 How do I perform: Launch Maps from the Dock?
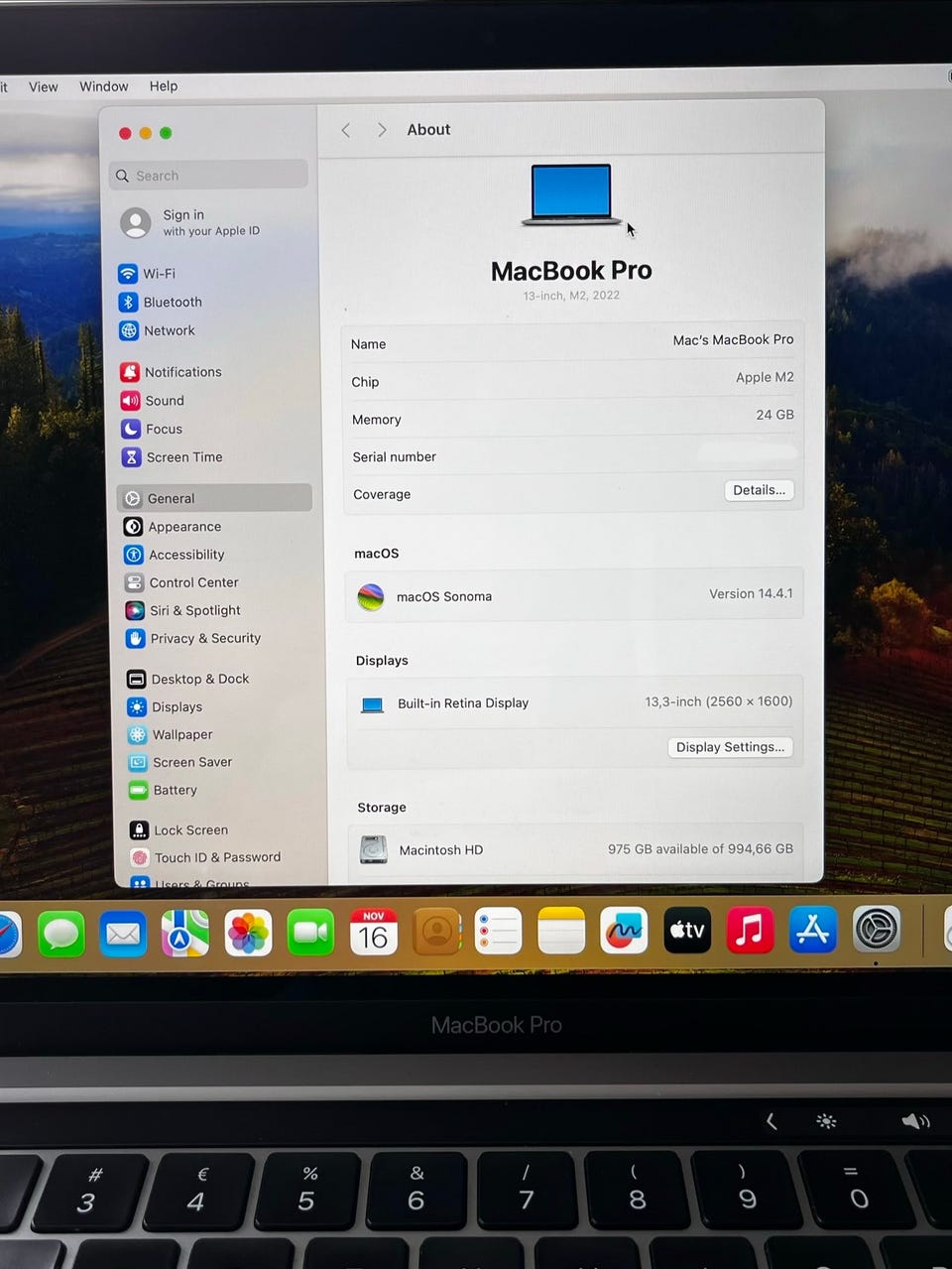point(185,933)
